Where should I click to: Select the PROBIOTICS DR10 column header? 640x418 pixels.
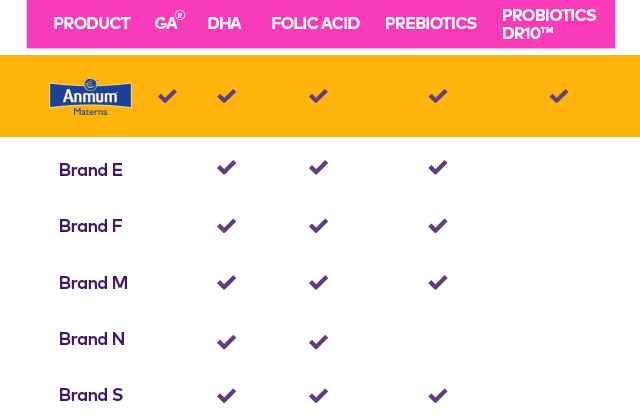549,24
